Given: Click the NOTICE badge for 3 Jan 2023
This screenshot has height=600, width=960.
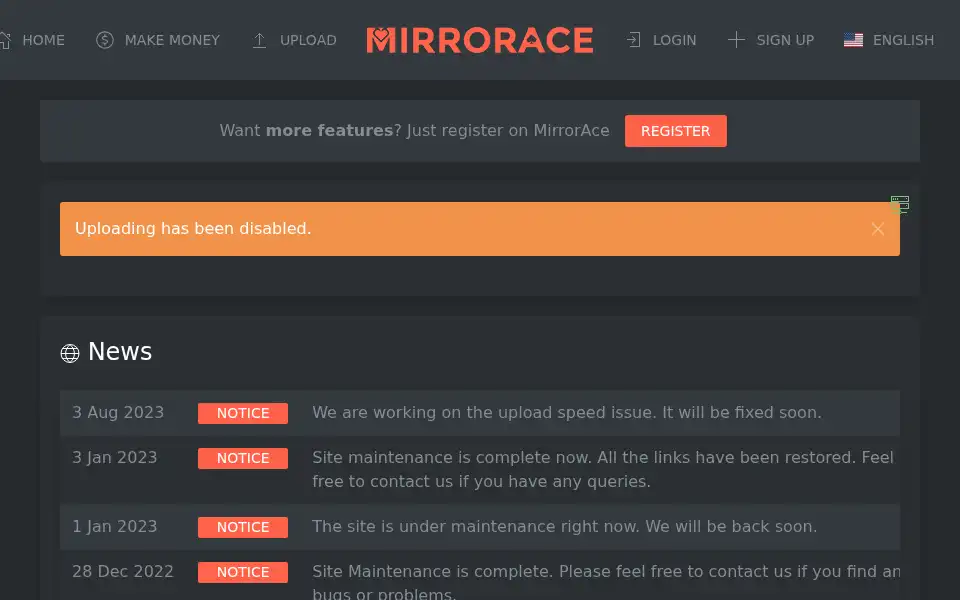Looking at the screenshot, I should [x=242, y=458].
